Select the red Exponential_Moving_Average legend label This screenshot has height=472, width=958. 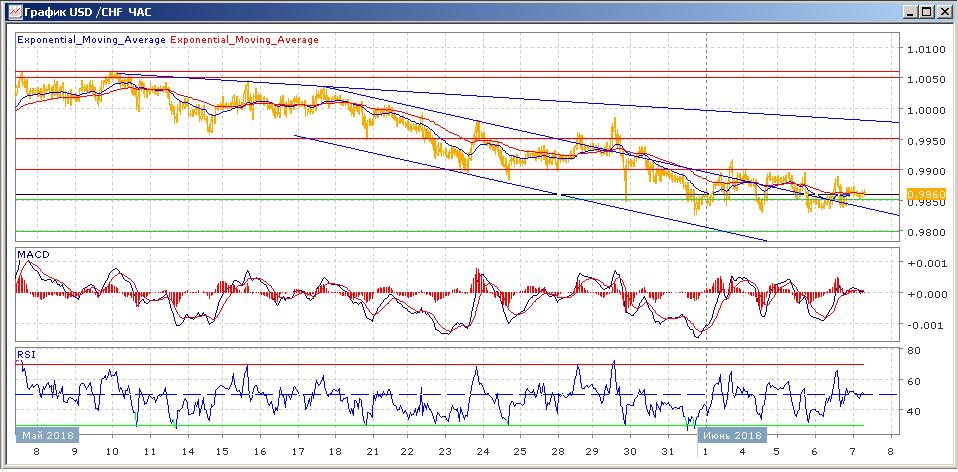tap(245, 40)
